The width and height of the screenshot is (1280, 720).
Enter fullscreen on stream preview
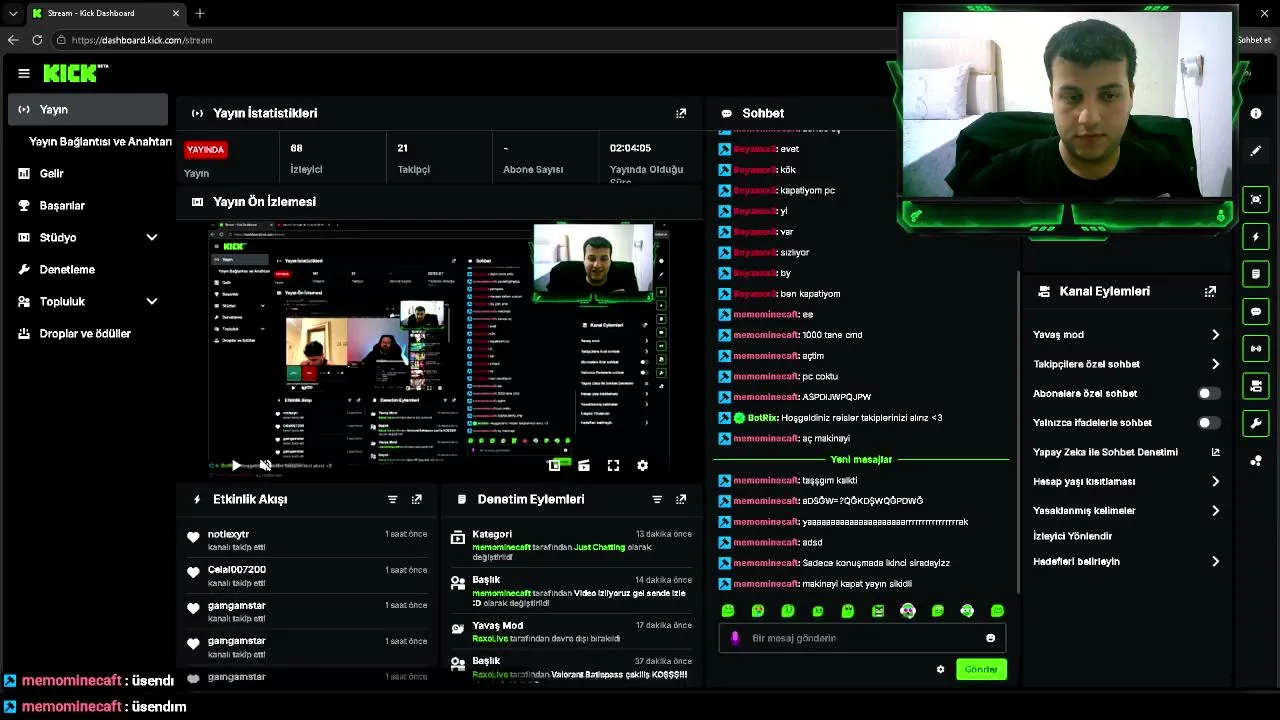coord(613,465)
